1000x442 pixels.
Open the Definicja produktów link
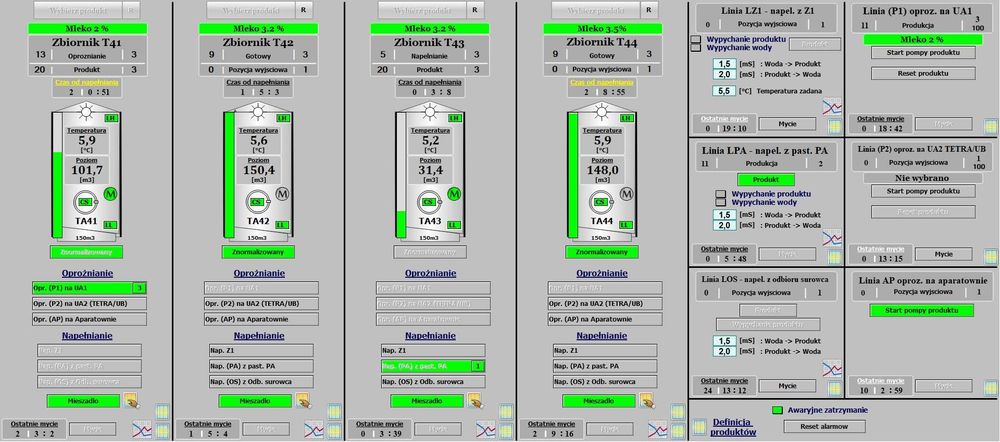(733, 427)
